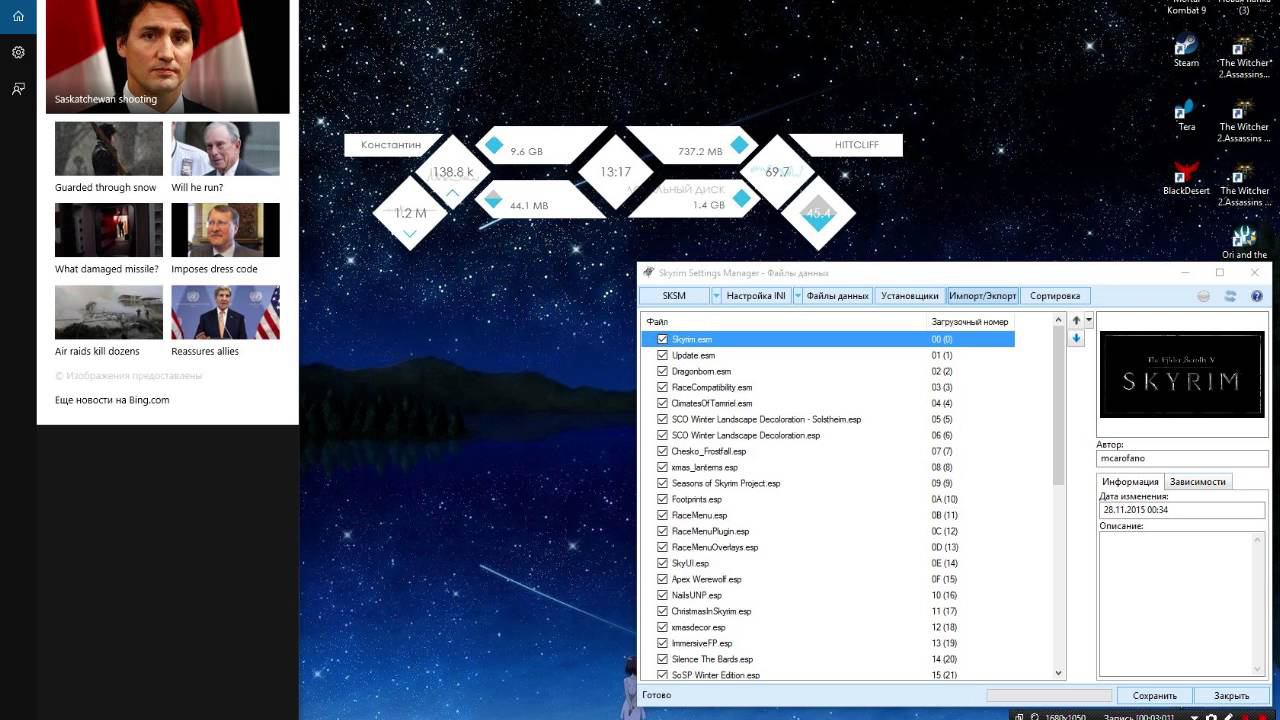Click the Описание box vertical scrollbar
The width and height of the screenshot is (1280, 720).
tap(1259, 604)
